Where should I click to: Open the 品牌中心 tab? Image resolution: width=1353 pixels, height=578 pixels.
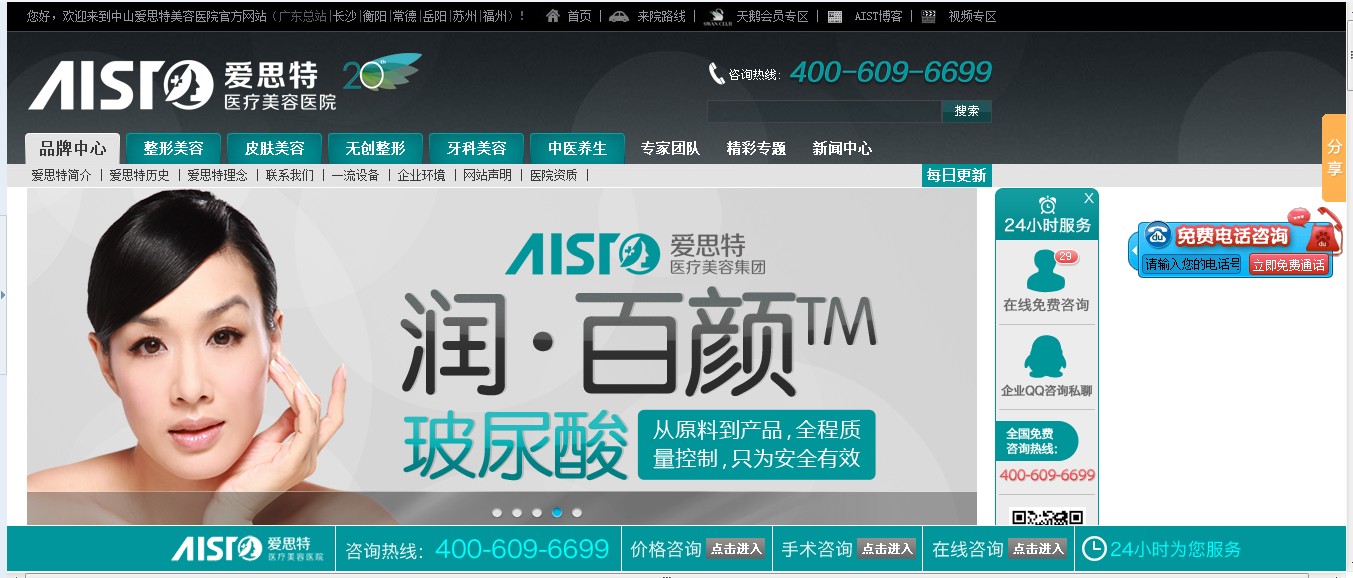(72, 148)
